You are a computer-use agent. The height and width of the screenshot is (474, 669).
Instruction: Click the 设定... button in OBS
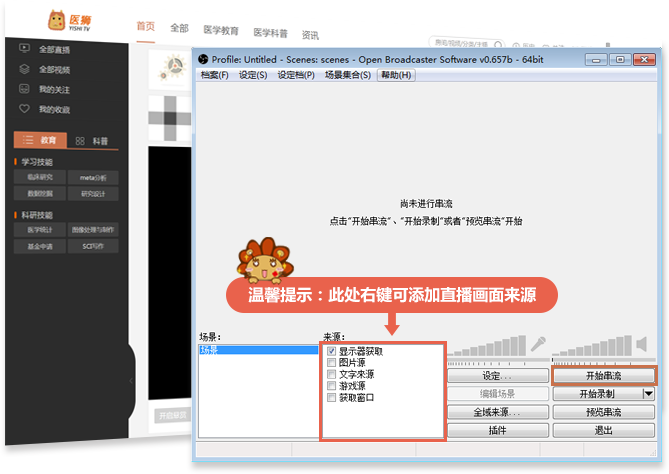tap(498, 376)
